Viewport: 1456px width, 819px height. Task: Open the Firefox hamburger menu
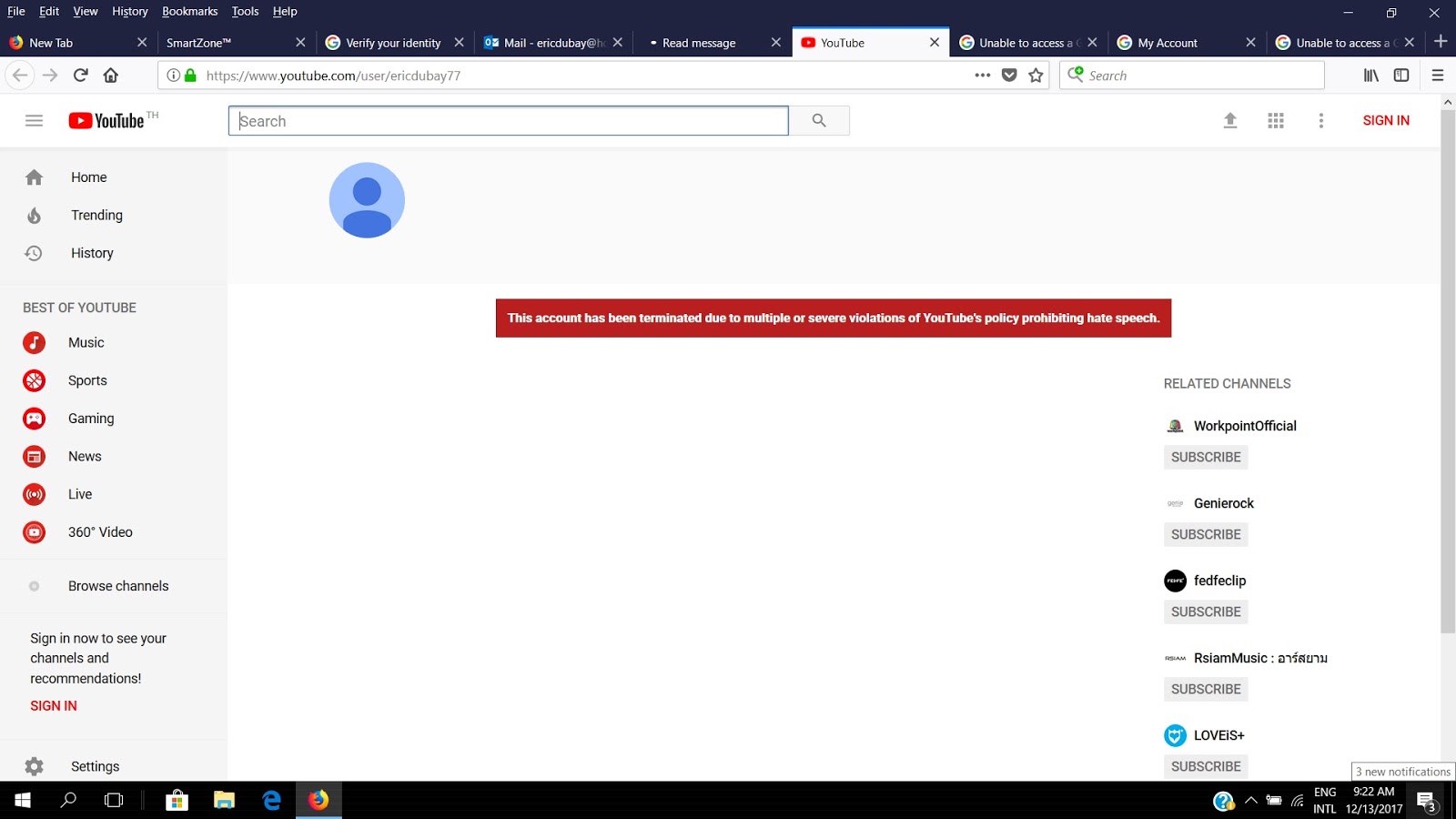tap(1438, 76)
